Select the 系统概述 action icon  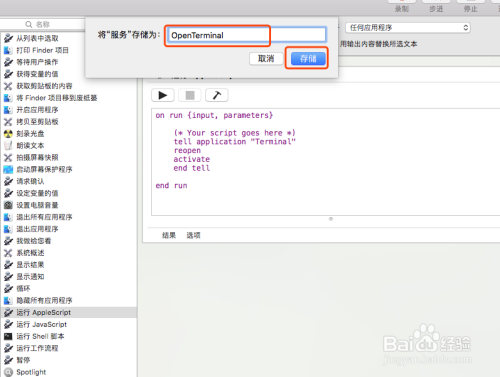click(8, 253)
